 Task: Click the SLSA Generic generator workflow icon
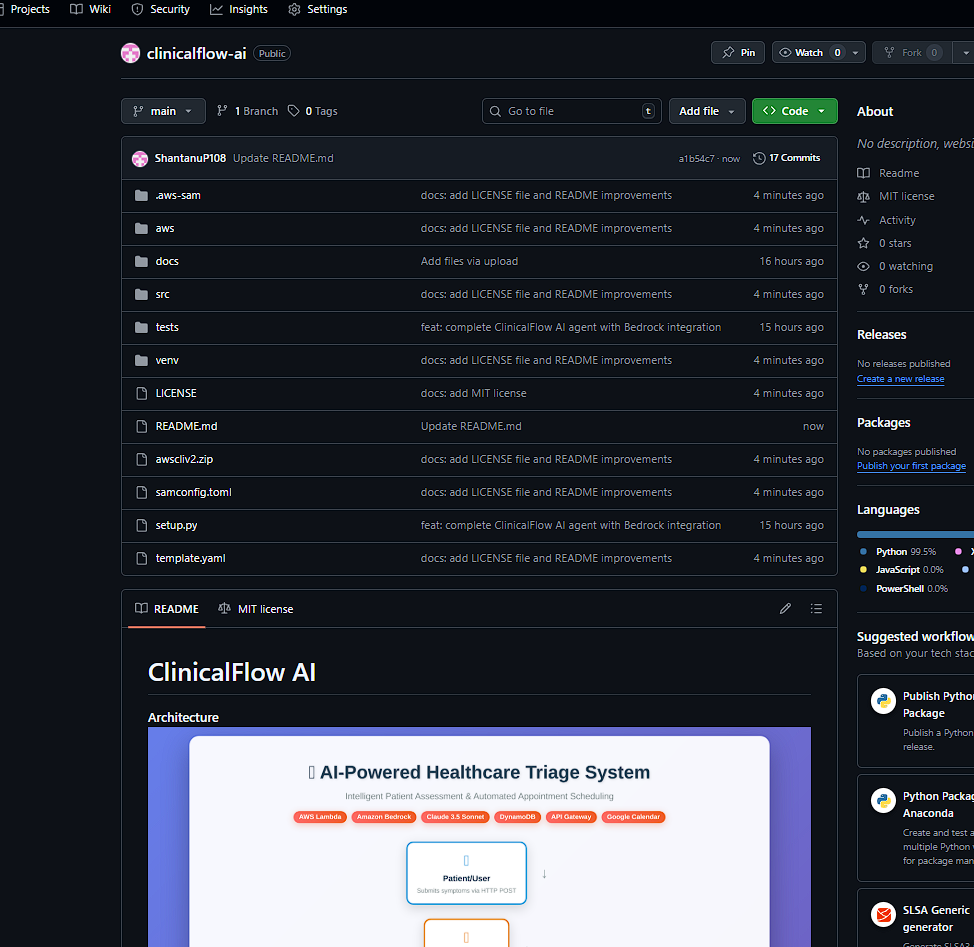point(883,914)
